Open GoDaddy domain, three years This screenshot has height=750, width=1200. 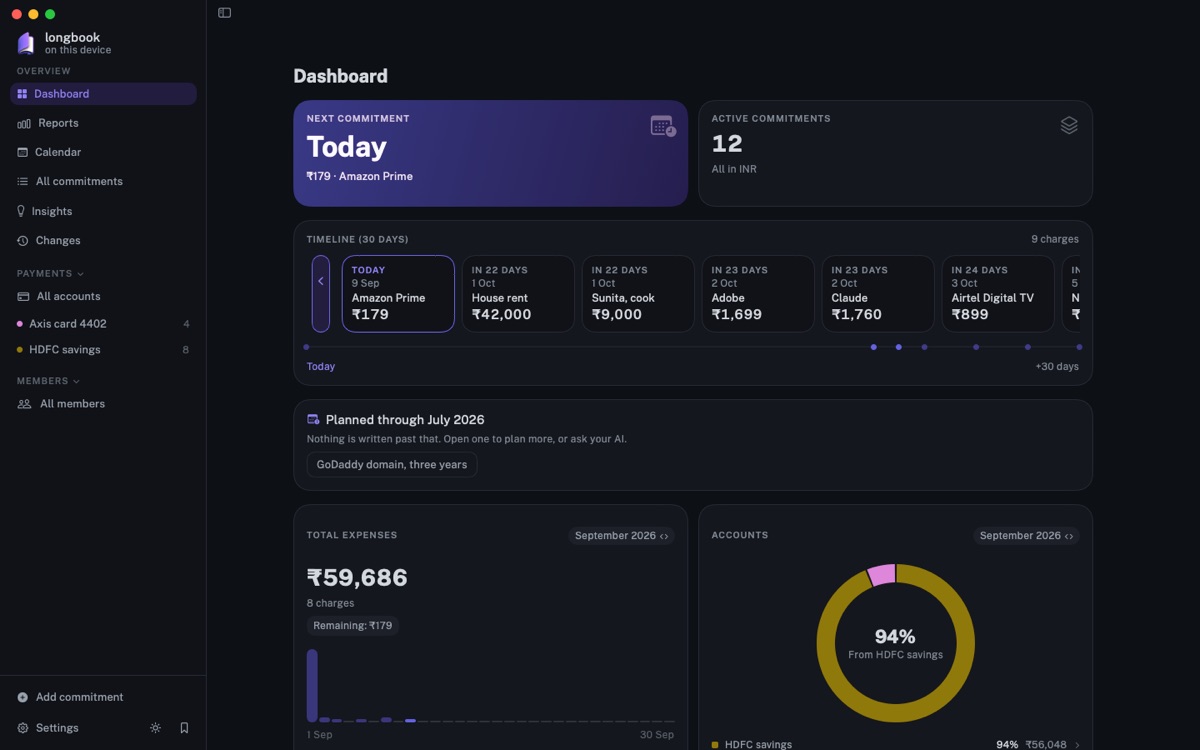(x=392, y=465)
